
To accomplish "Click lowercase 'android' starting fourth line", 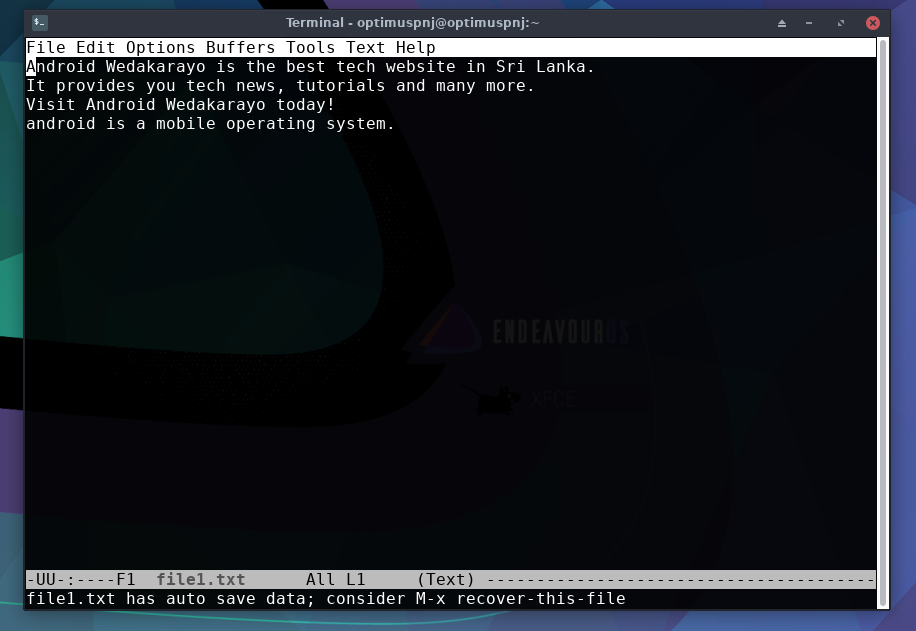I will [x=61, y=124].
